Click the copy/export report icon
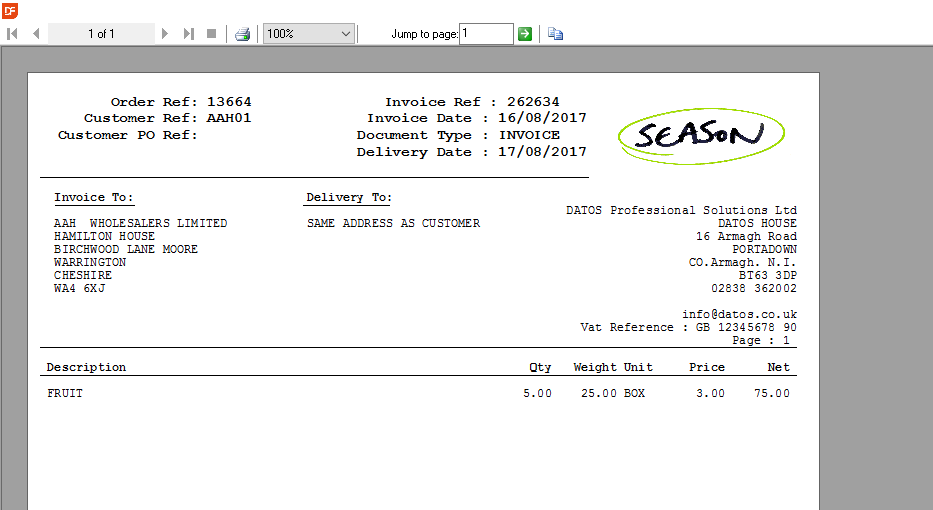 click(x=555, y=34)
